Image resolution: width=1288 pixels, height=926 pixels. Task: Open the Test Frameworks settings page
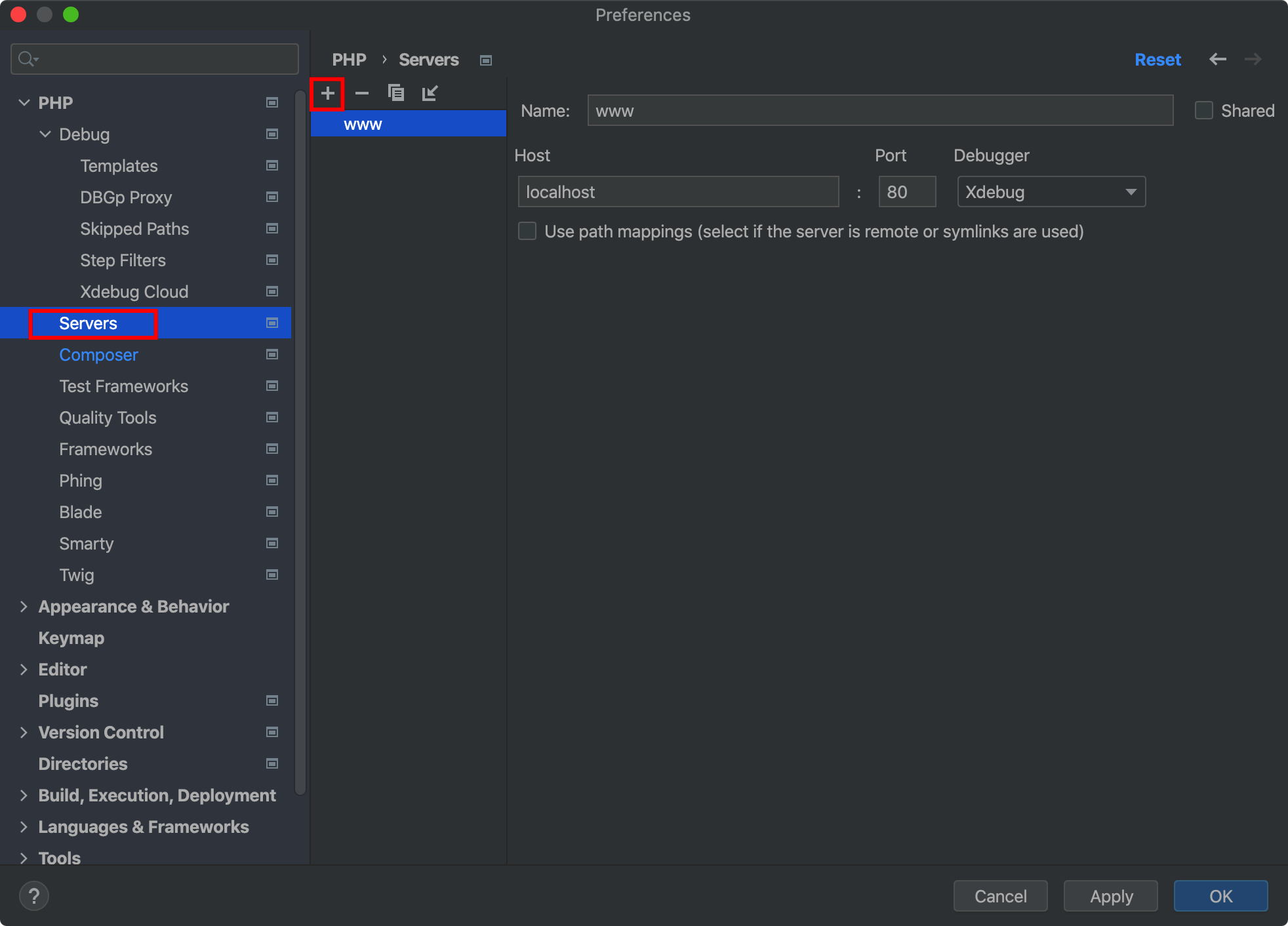coord(123,386)
